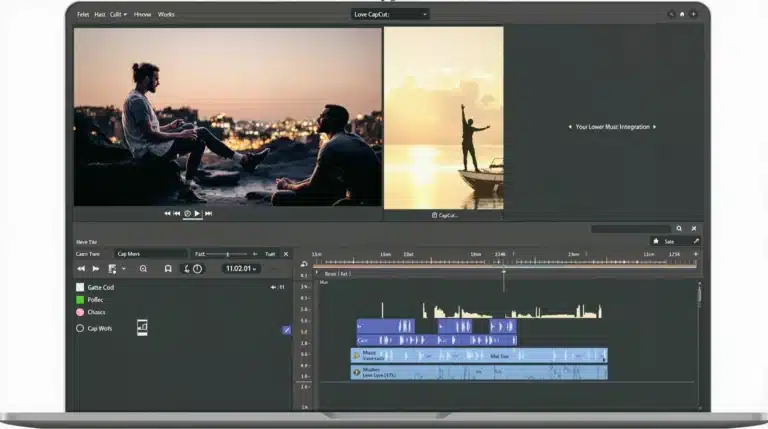This screenshot has height=429, width=768.
Task: Click the magnifier search icon
Action: (679, 228)
